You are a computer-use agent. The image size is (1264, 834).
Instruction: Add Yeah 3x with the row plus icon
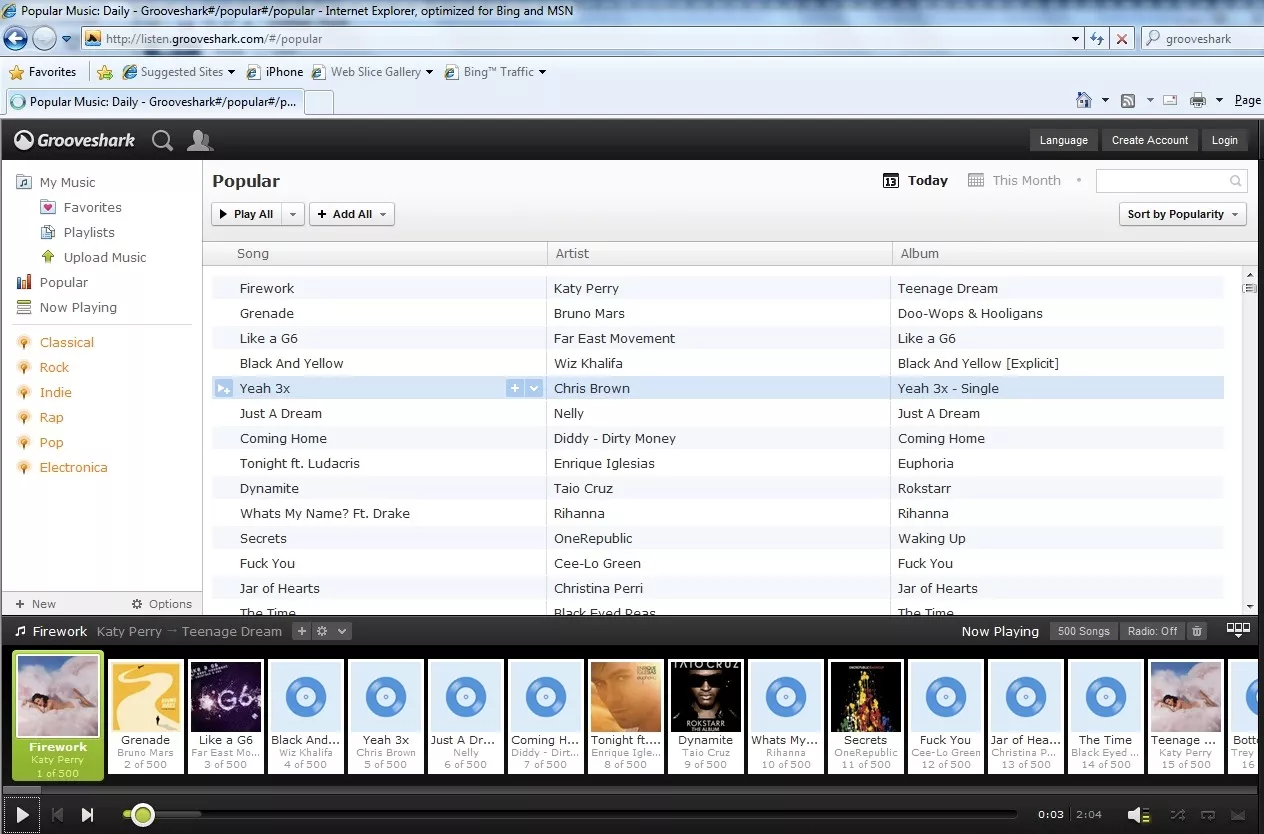coord(515,388)
